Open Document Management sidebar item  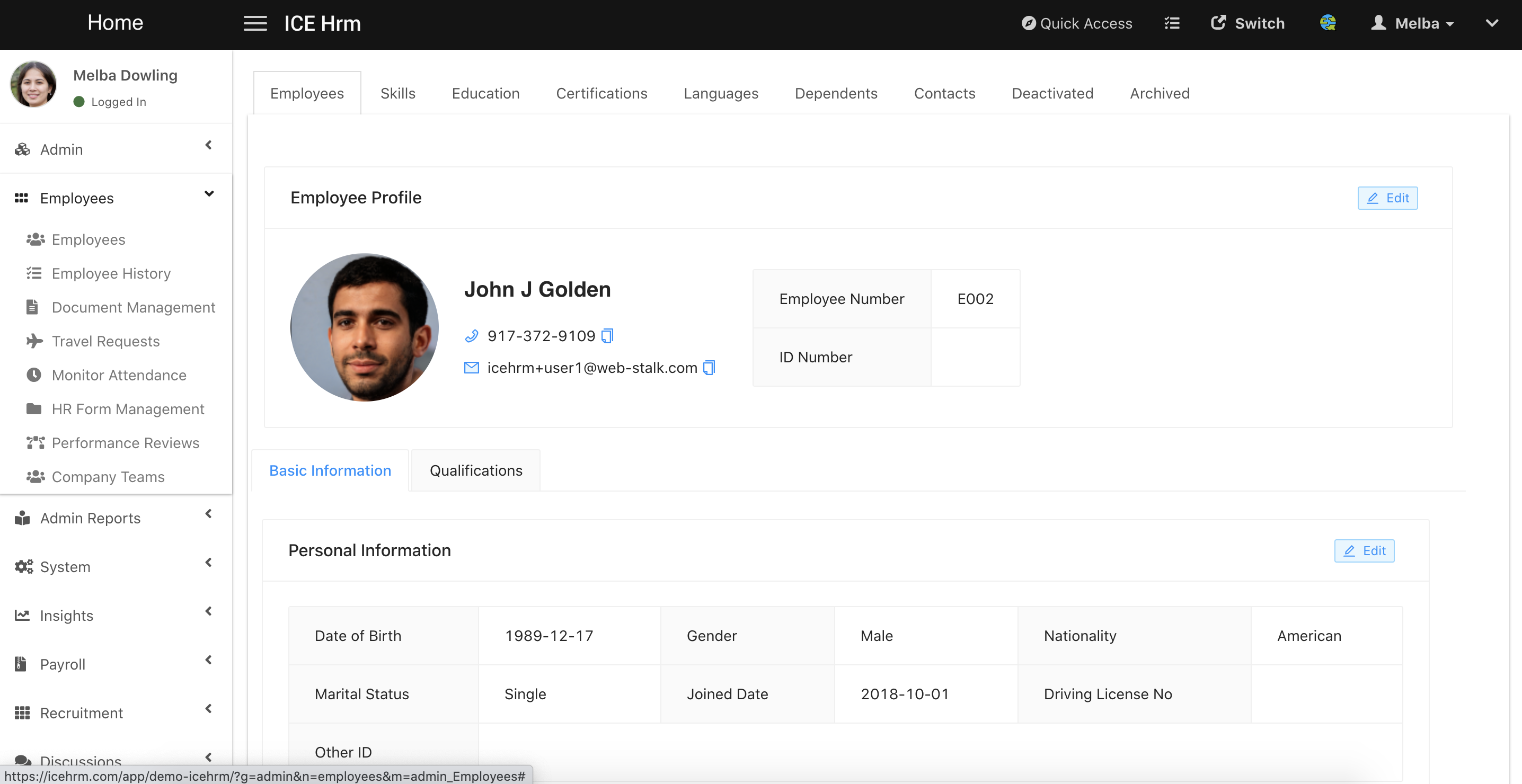point(133,307)
